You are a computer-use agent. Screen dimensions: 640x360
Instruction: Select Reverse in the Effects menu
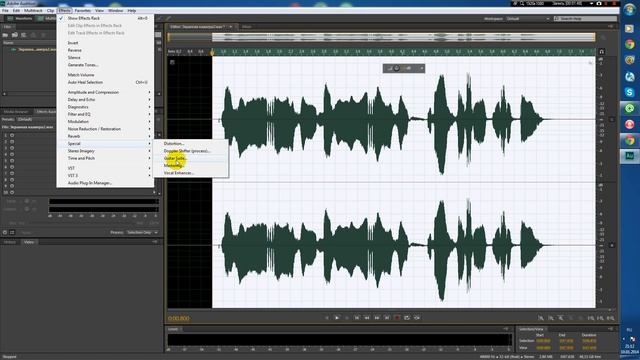pyautogui.click(x=105, y=50)
